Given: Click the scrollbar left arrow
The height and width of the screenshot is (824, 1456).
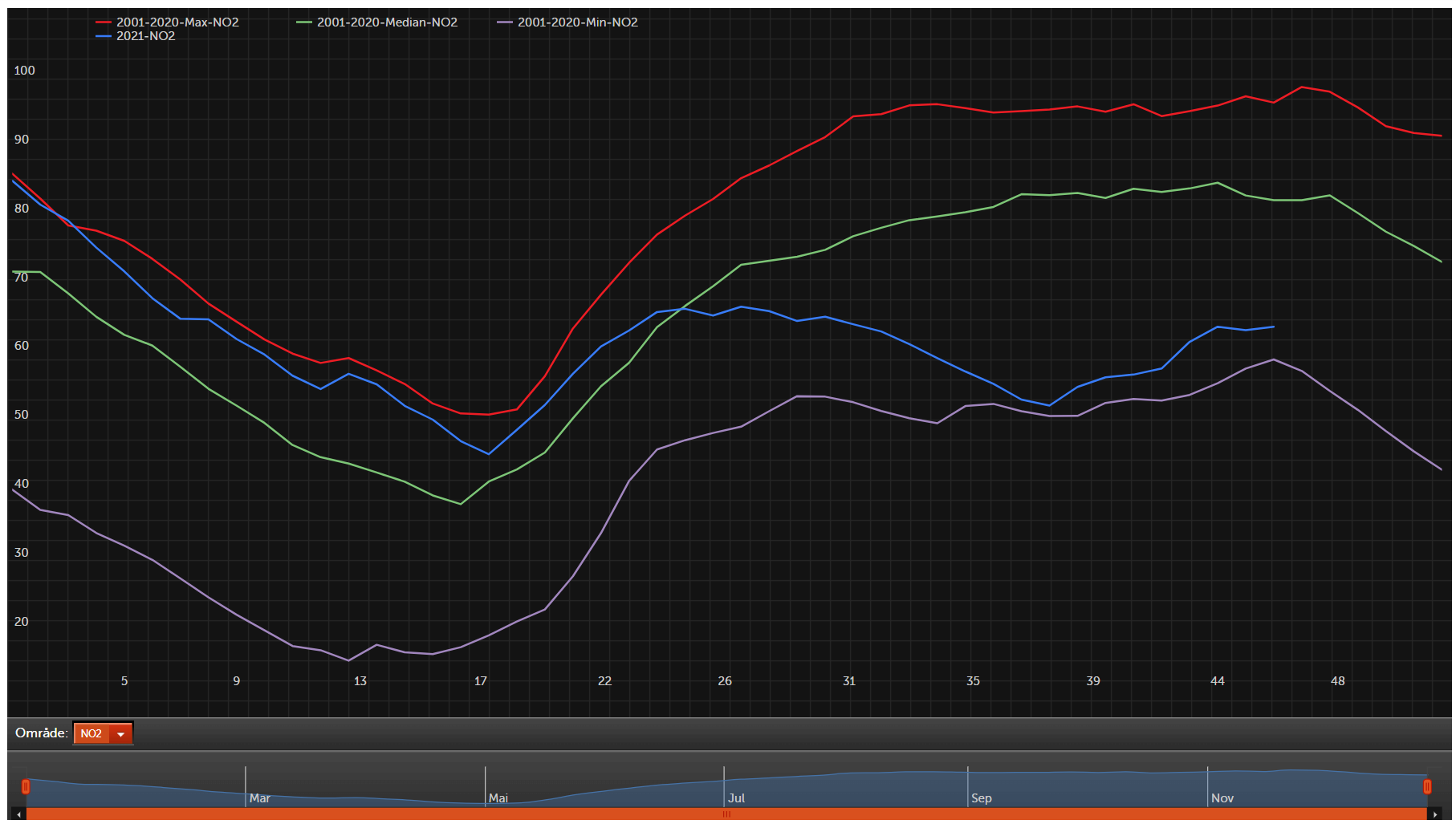Looking at the screenshot, I should click(x=19, y=814).
